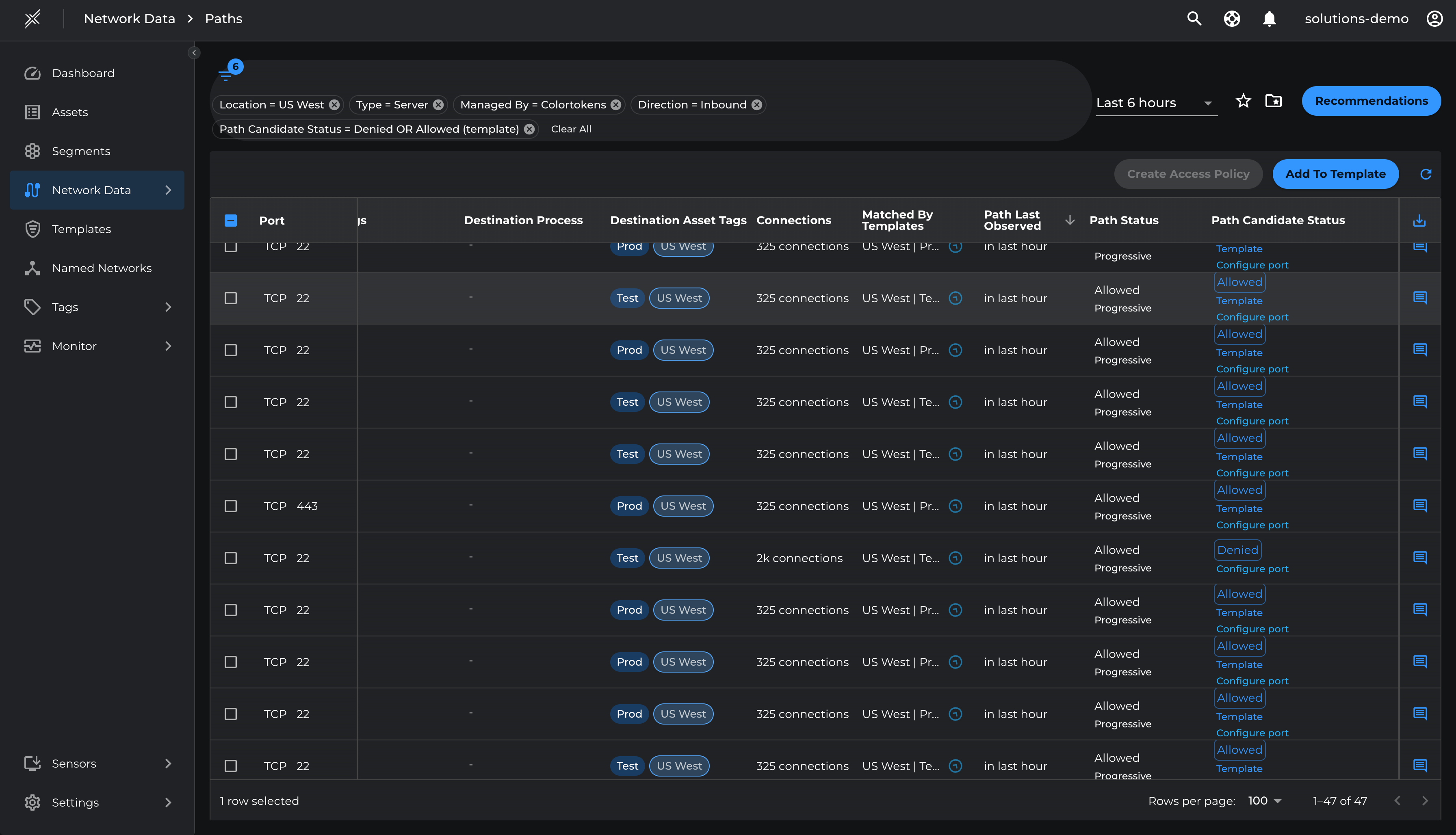Star the current filter as favorite
Screen dimensions: 1456x835
(x=1243, y=101)
